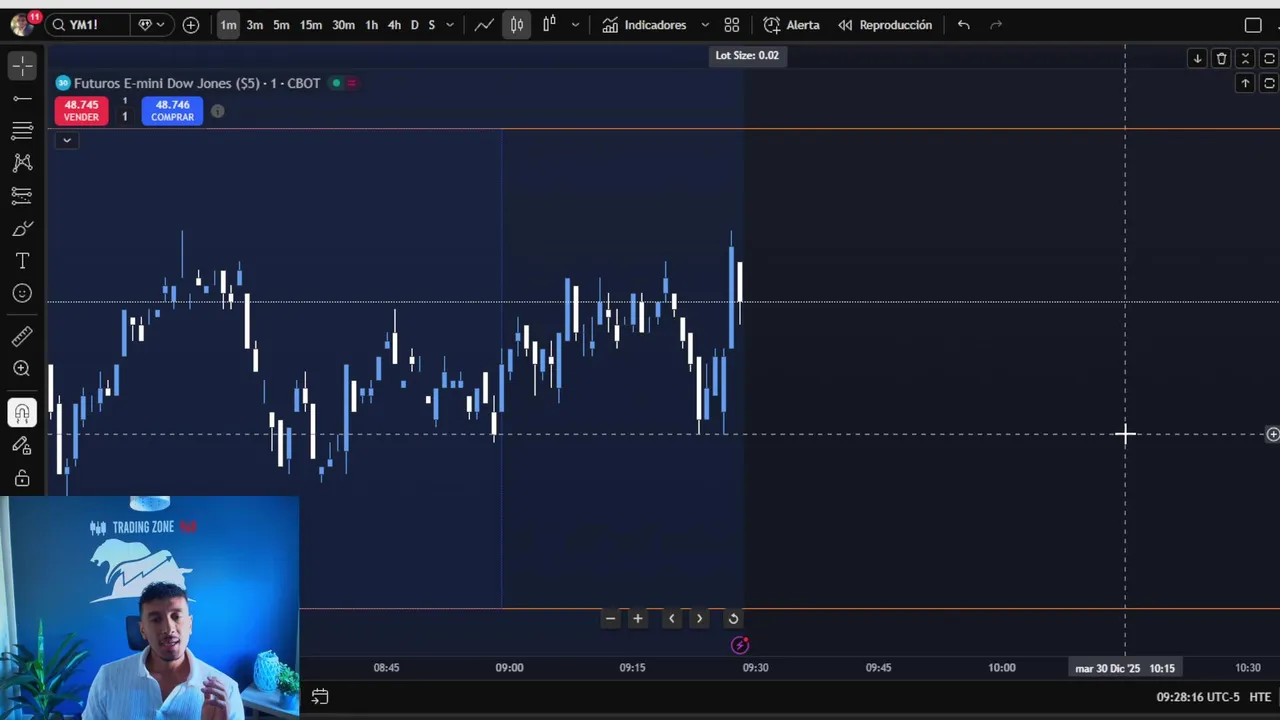Switch to the 3m timeframe

coord(255,25)
